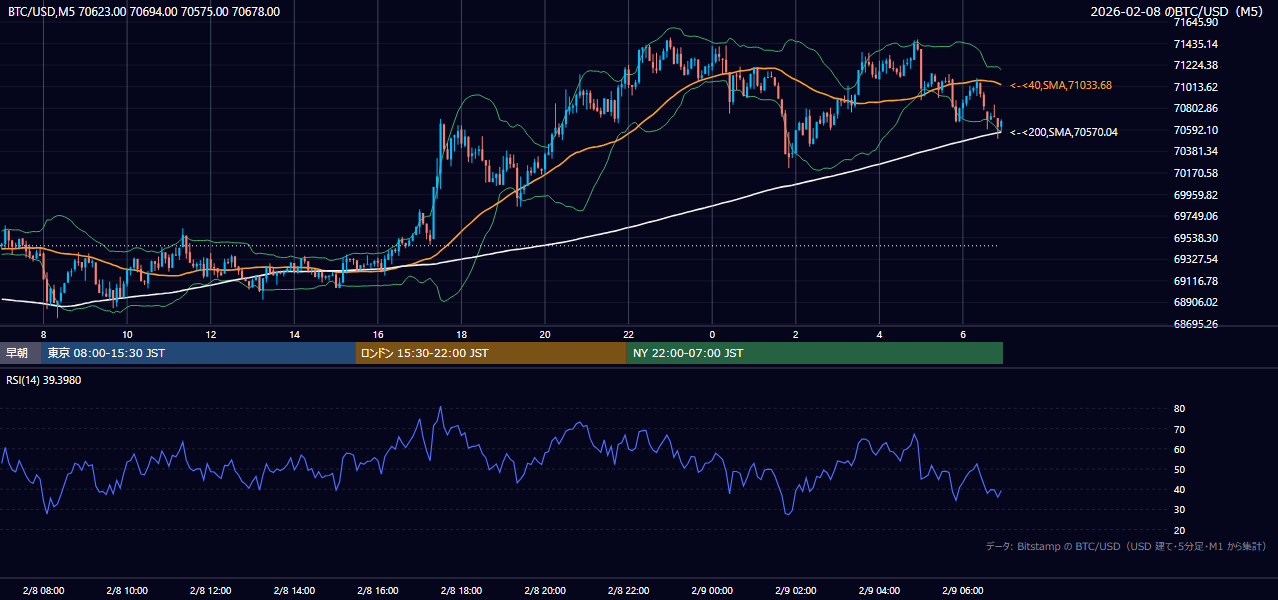The height and width of the screenshot is (600, 1278).
Task: Click the 2/8 12:00 time label
Action: point(210,591)
